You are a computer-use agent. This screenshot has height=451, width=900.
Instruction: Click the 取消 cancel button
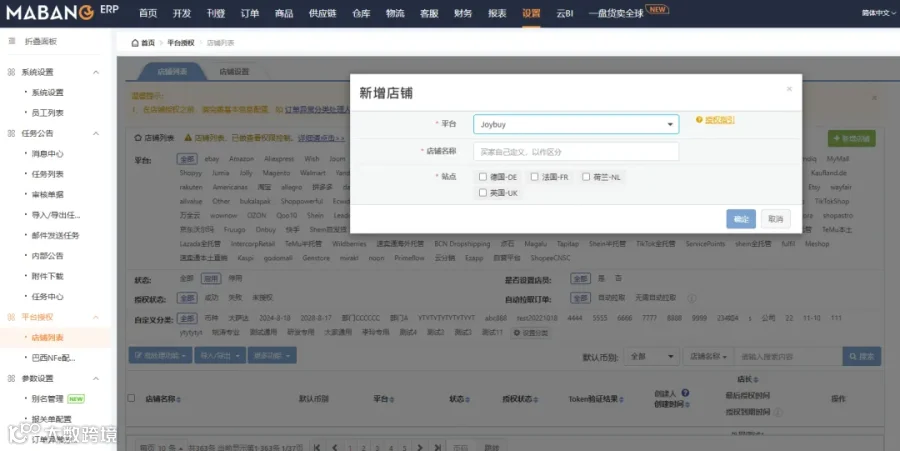pyautogui.click(x=775, y=219)
